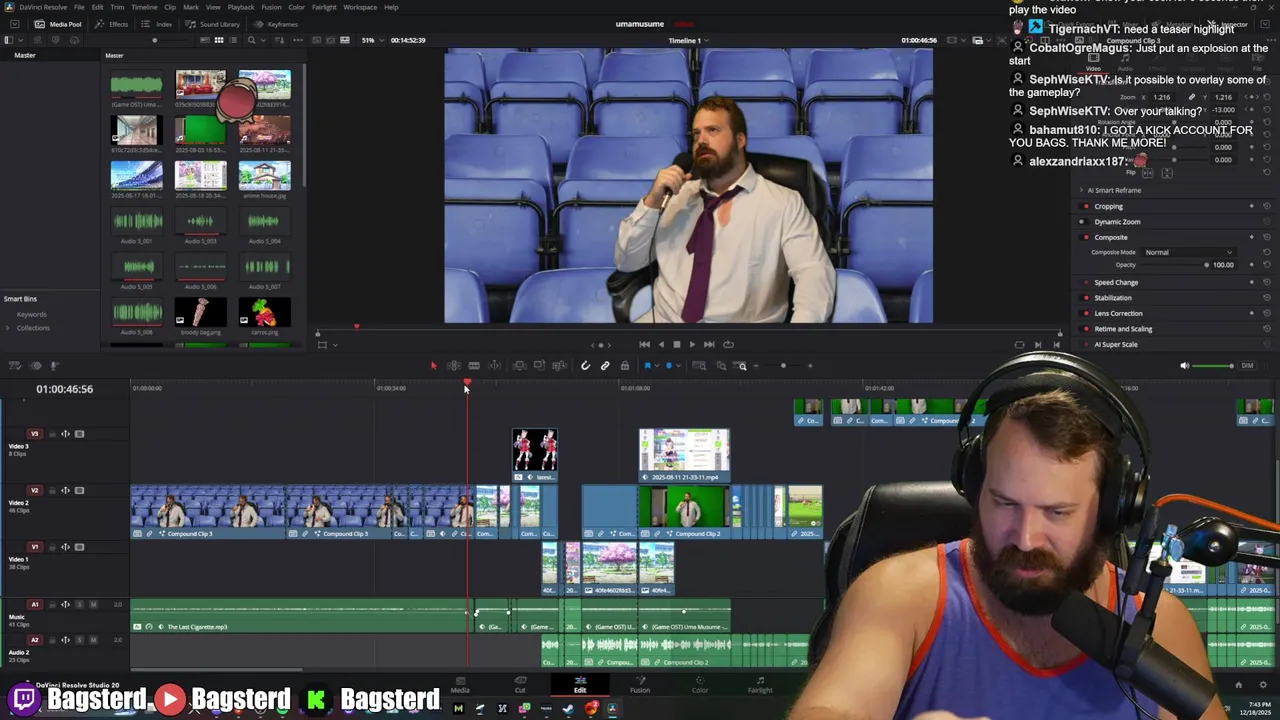1280x720 pixels.
Task: Click the Custom Zoom icon
Action: (x=741, y=366)
